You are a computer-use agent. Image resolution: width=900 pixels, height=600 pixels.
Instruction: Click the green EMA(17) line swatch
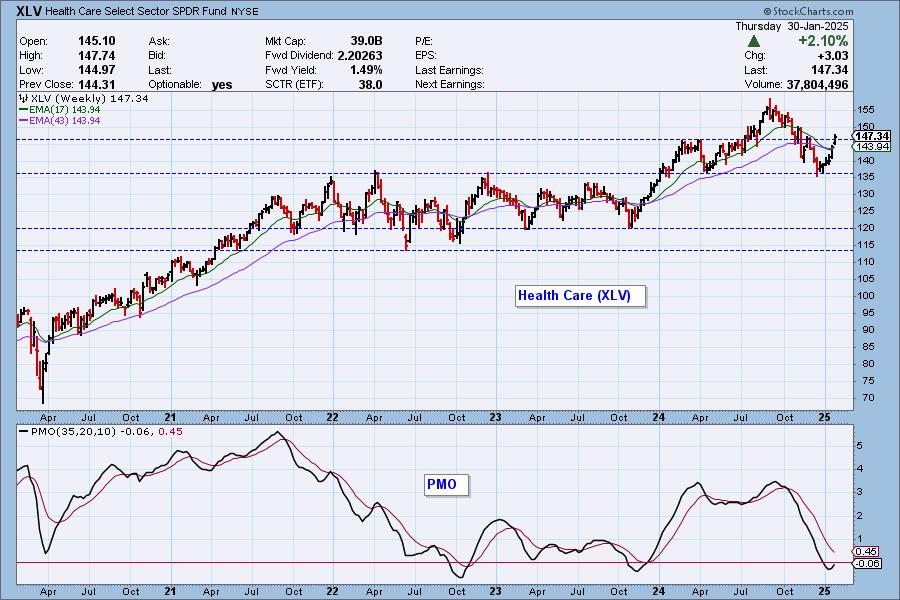(x=24, y=110)
